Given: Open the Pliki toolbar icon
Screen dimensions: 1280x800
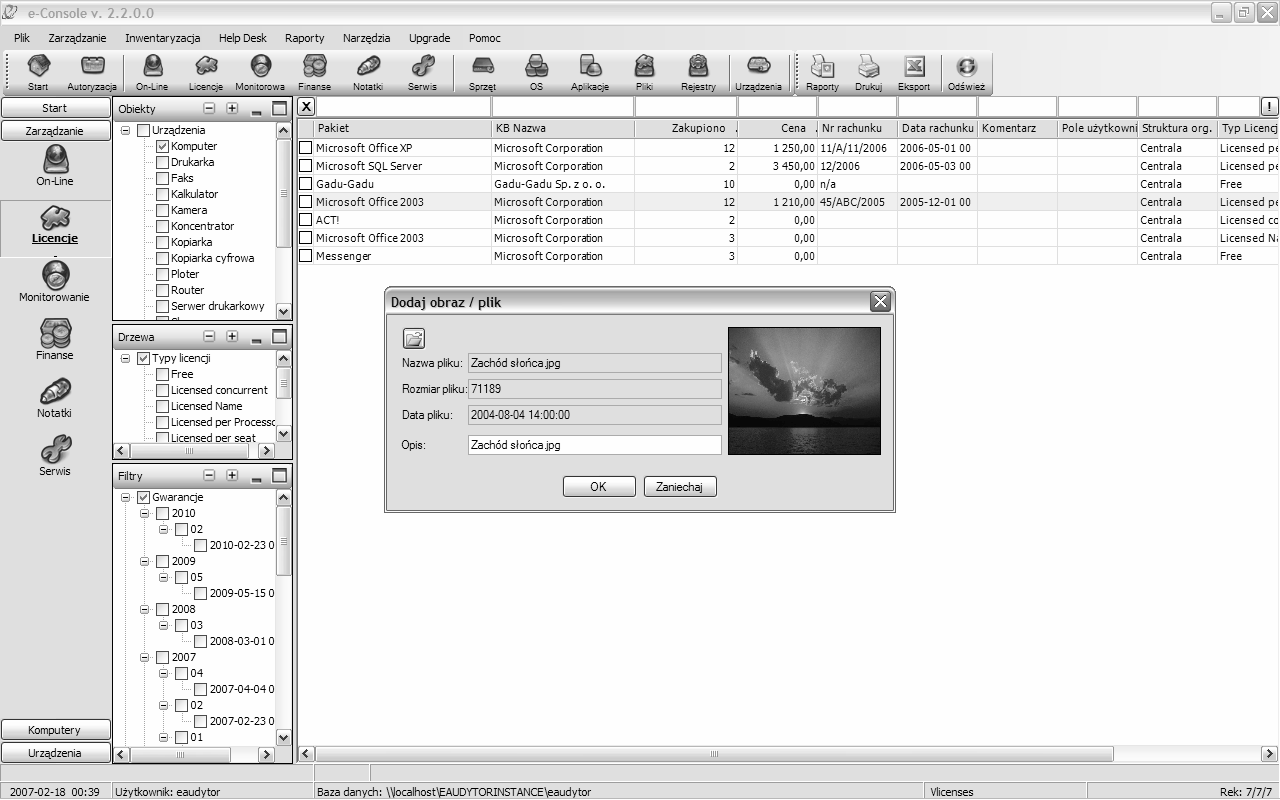Looking at the screenshot, I should coord(644,73).
